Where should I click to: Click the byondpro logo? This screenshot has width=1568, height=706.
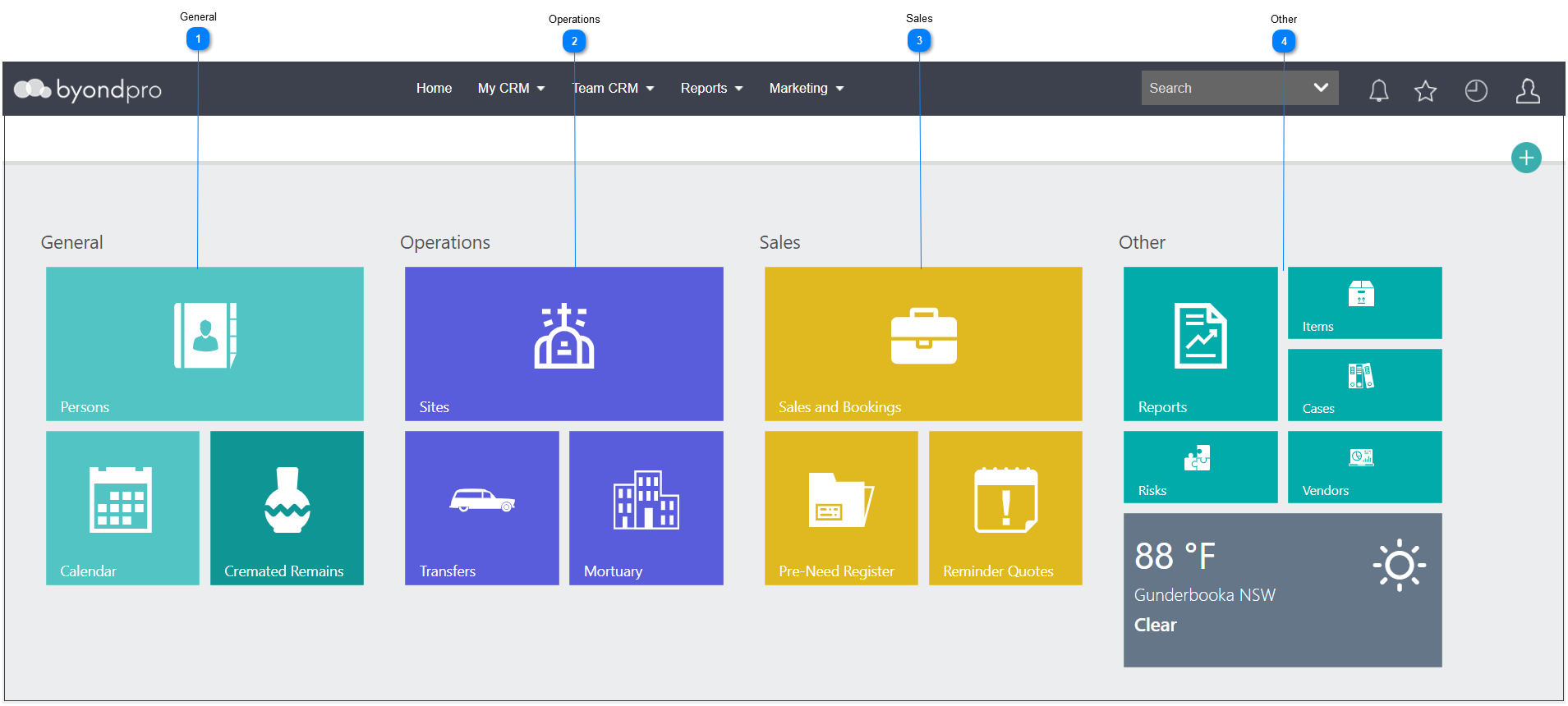(x=88, y=89)
